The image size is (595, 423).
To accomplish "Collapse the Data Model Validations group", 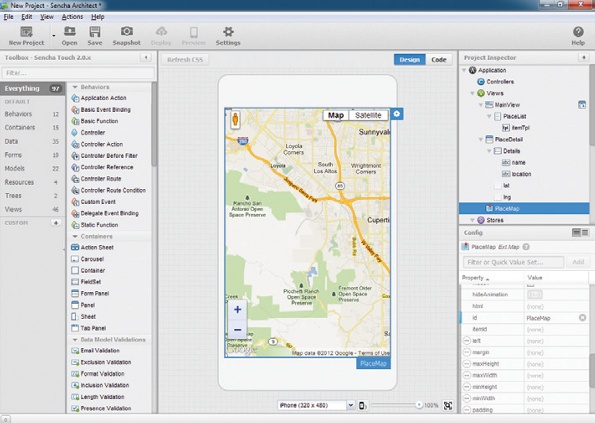I will click(x=75, y=340).
